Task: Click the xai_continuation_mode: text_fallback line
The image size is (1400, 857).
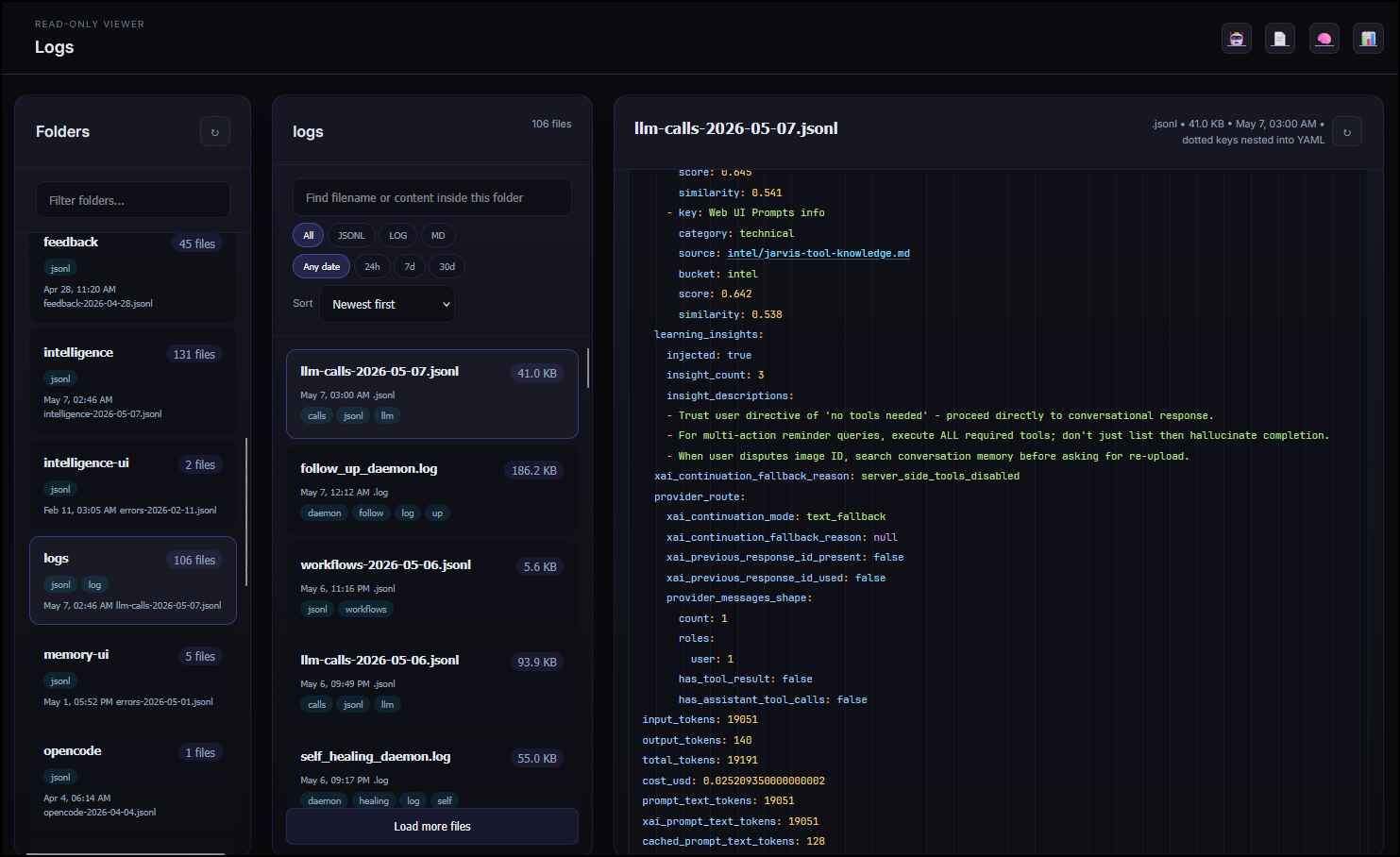Action: 776,516
